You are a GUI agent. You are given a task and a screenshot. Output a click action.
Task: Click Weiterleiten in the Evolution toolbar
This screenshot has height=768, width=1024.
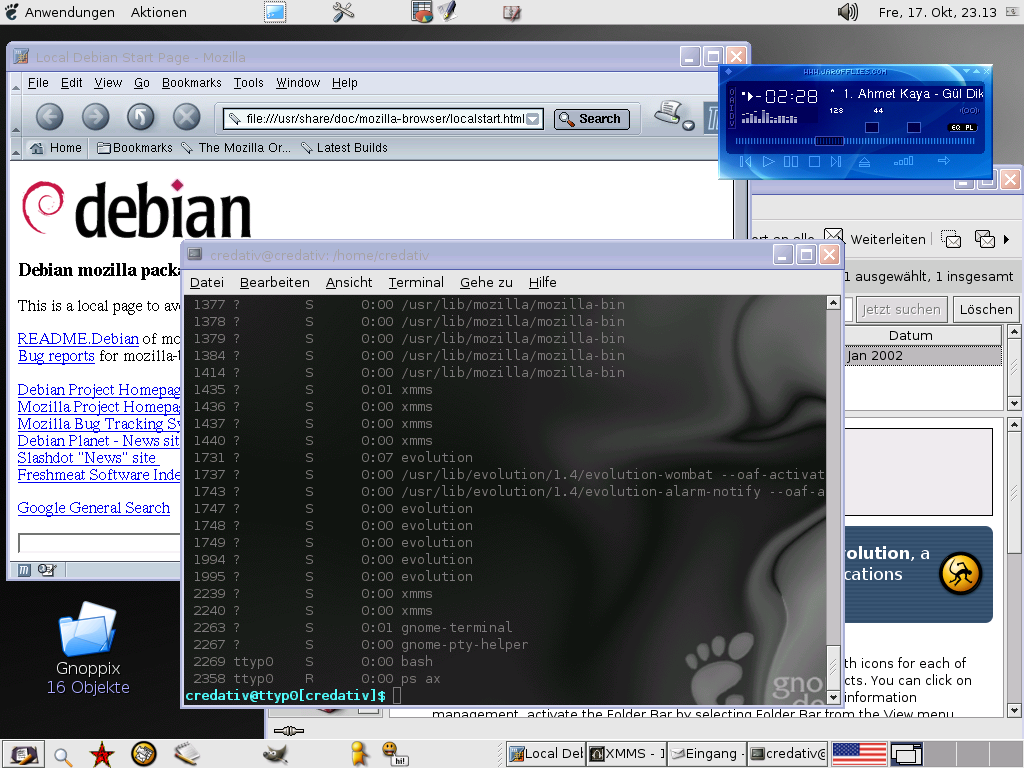click(x=876, y=238)
